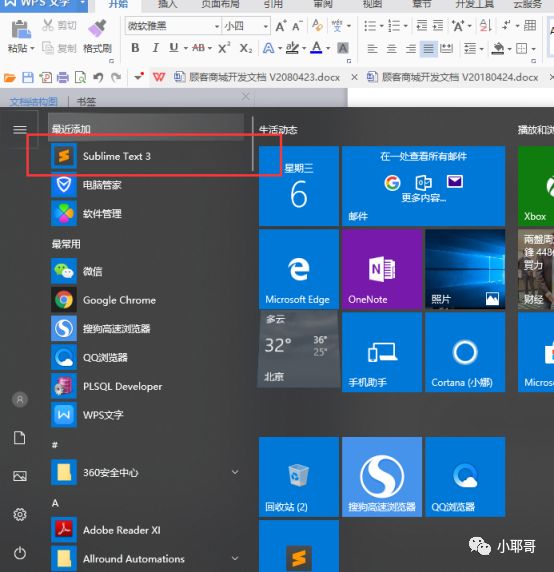
Task: Open Adobe Reader XI from app list
Action: point(147,530)
